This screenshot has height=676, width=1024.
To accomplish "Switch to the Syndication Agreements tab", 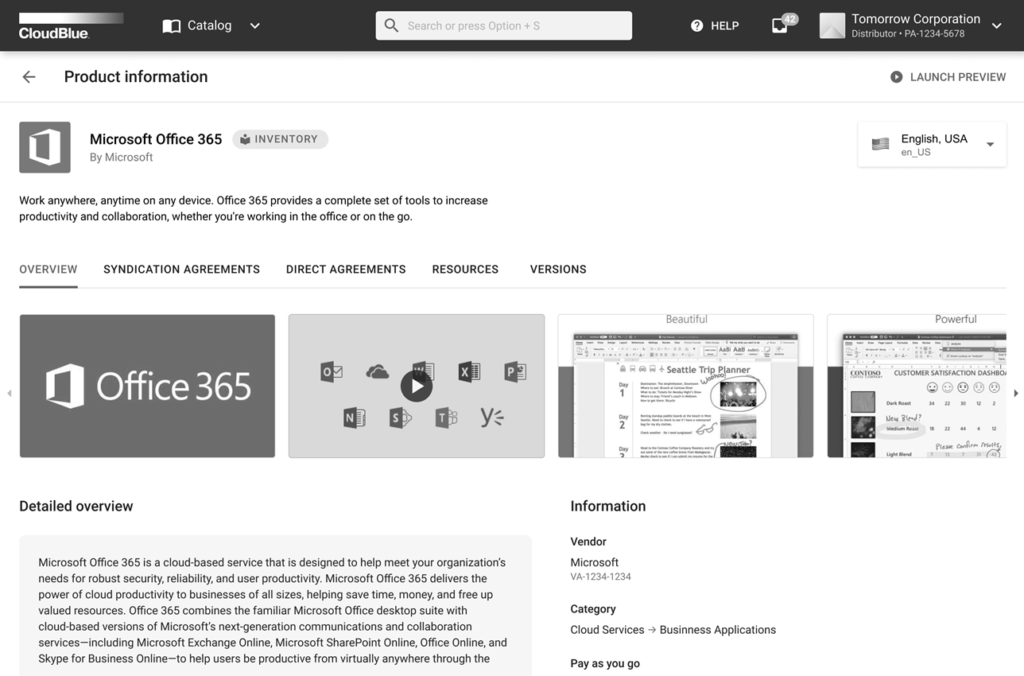I will point(181,269).
